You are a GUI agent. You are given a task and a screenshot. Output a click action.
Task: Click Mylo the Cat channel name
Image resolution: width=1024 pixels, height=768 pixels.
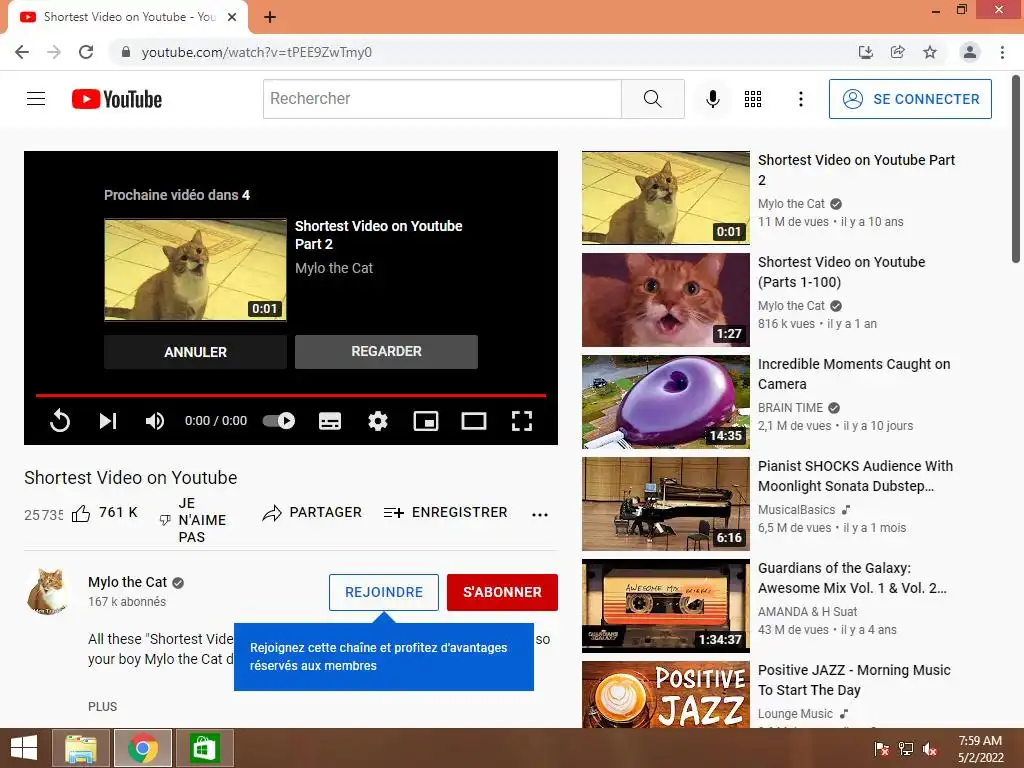point(127,582)
